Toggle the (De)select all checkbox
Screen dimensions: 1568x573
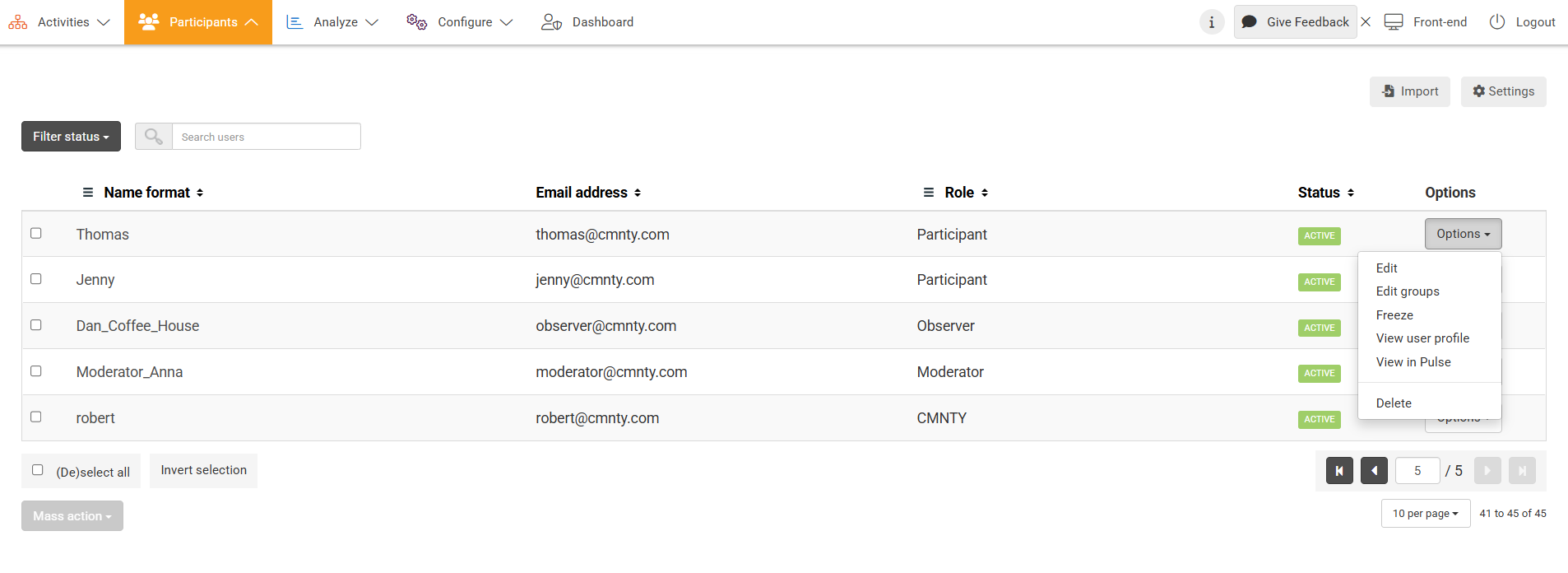38,470
